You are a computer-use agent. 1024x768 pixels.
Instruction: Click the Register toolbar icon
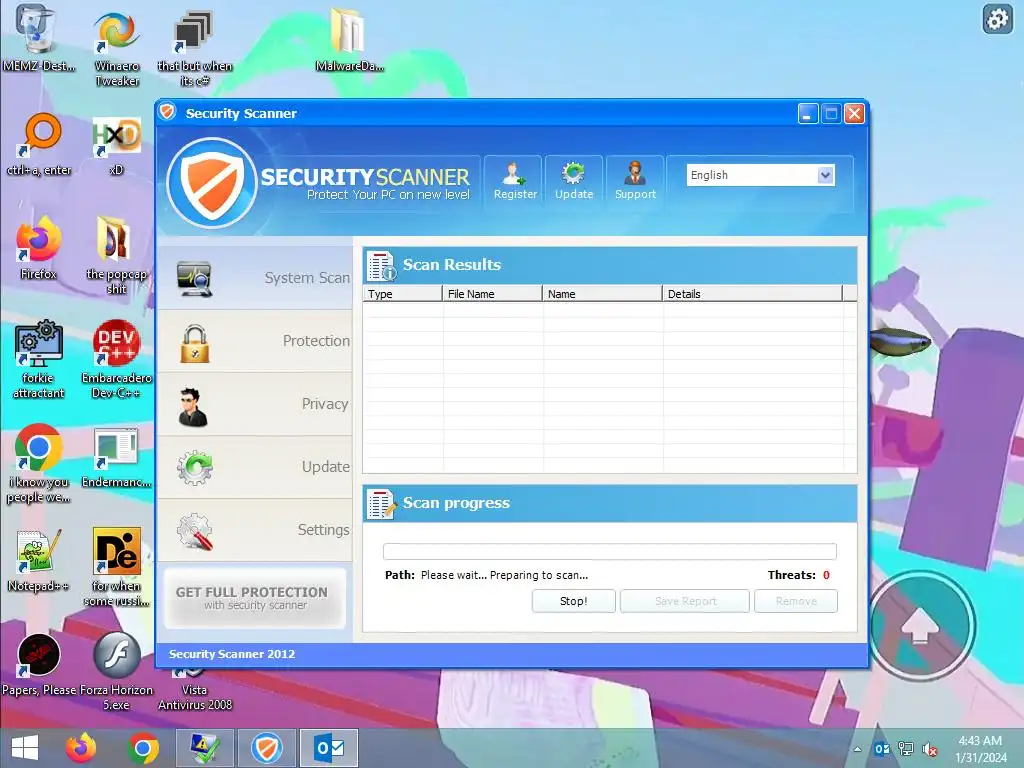514,182
